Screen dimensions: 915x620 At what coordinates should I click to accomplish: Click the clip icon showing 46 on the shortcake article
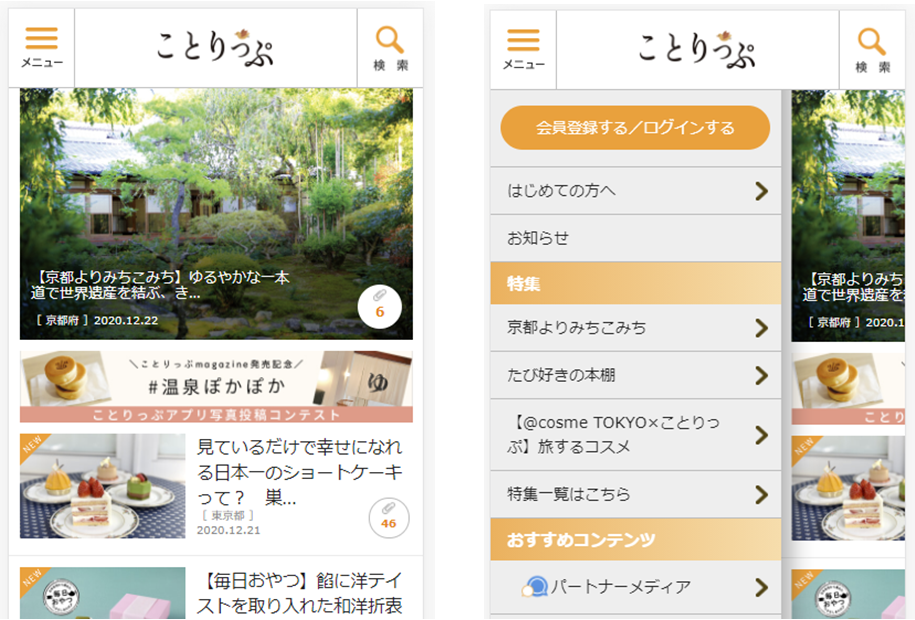click(389, 518)
